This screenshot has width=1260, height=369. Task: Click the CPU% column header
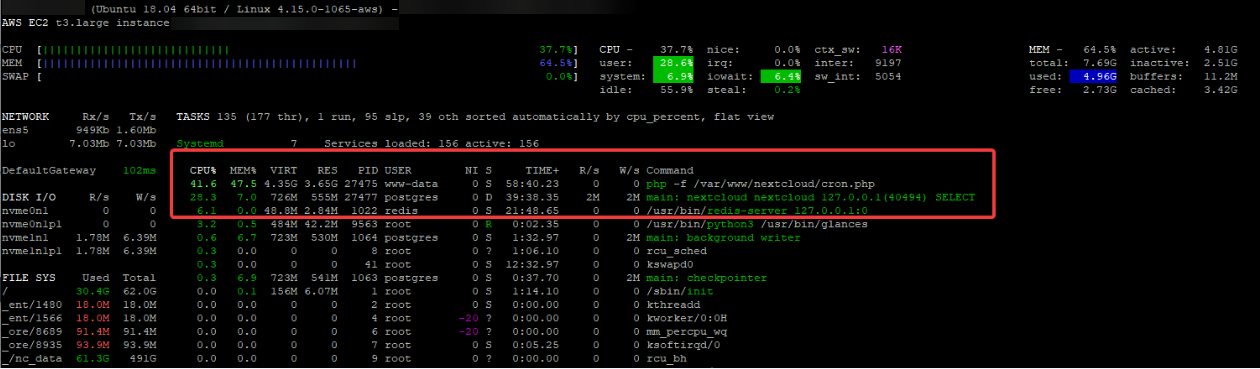[x=202, y=171]
